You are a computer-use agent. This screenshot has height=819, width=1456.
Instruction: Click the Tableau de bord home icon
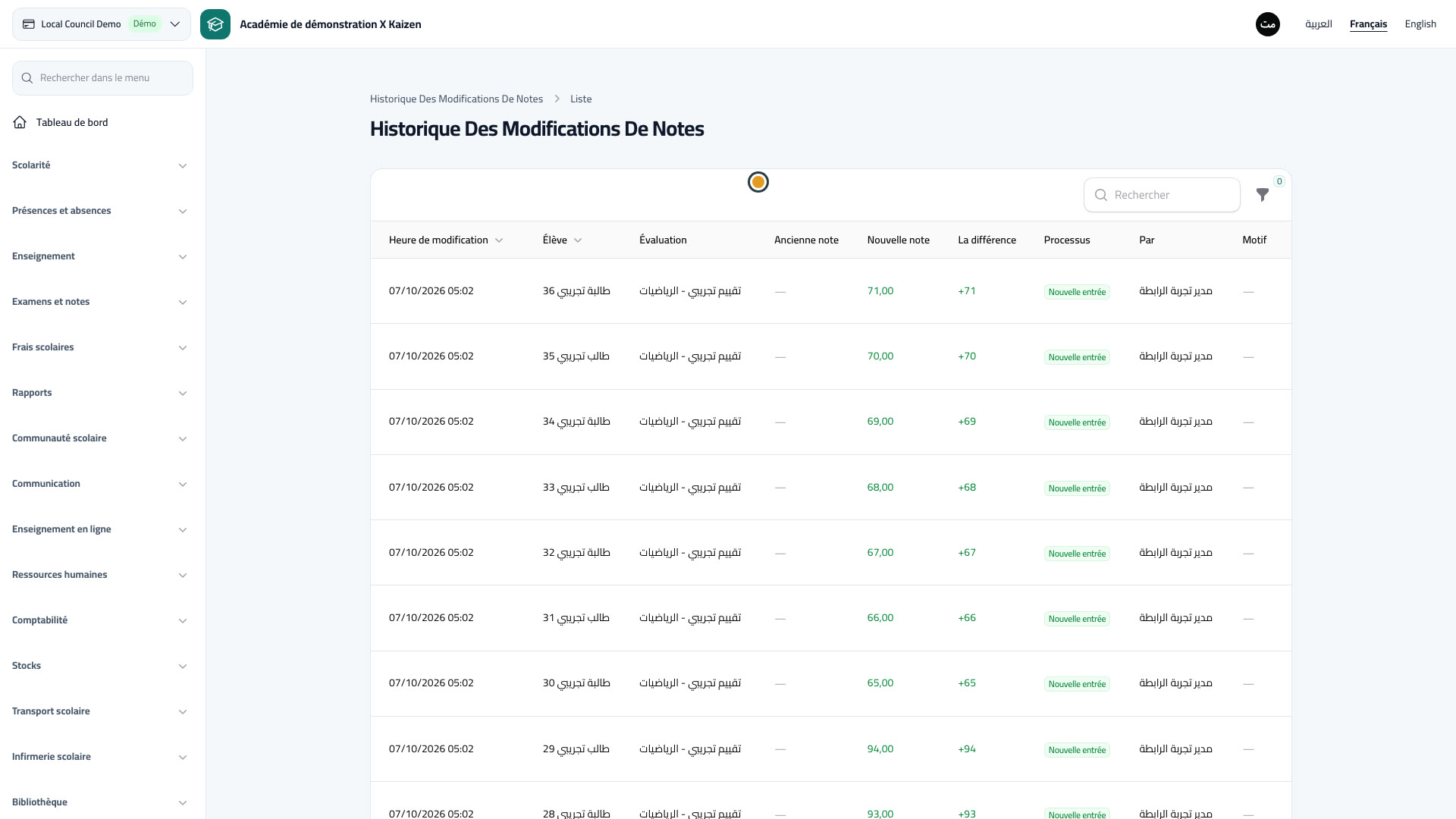tap(20, 122)
